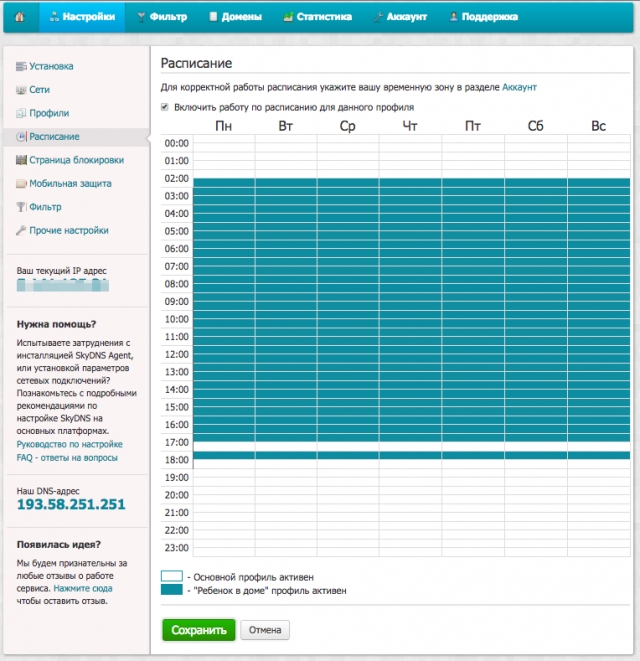Click the white Основной профиль legend swatch
The image size is (640, 661).
[172, 576]
